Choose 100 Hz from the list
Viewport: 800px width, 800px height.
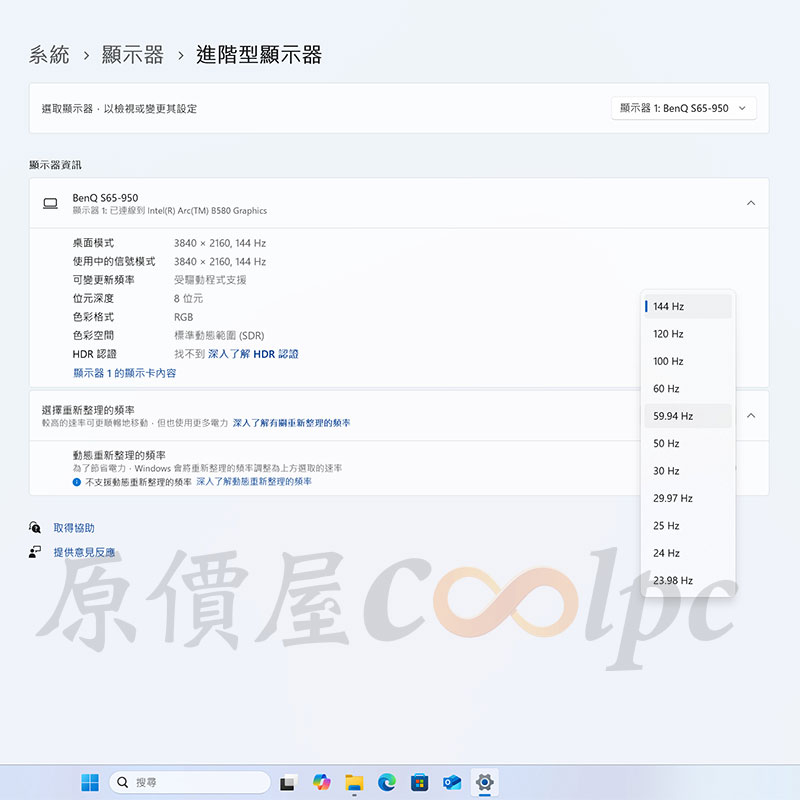688,361
